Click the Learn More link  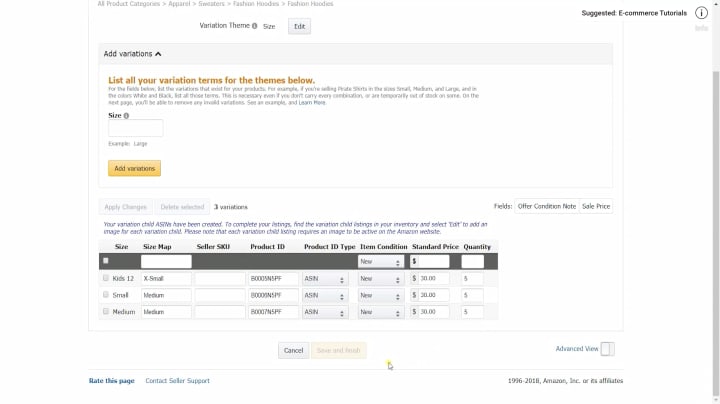(312, 103)
